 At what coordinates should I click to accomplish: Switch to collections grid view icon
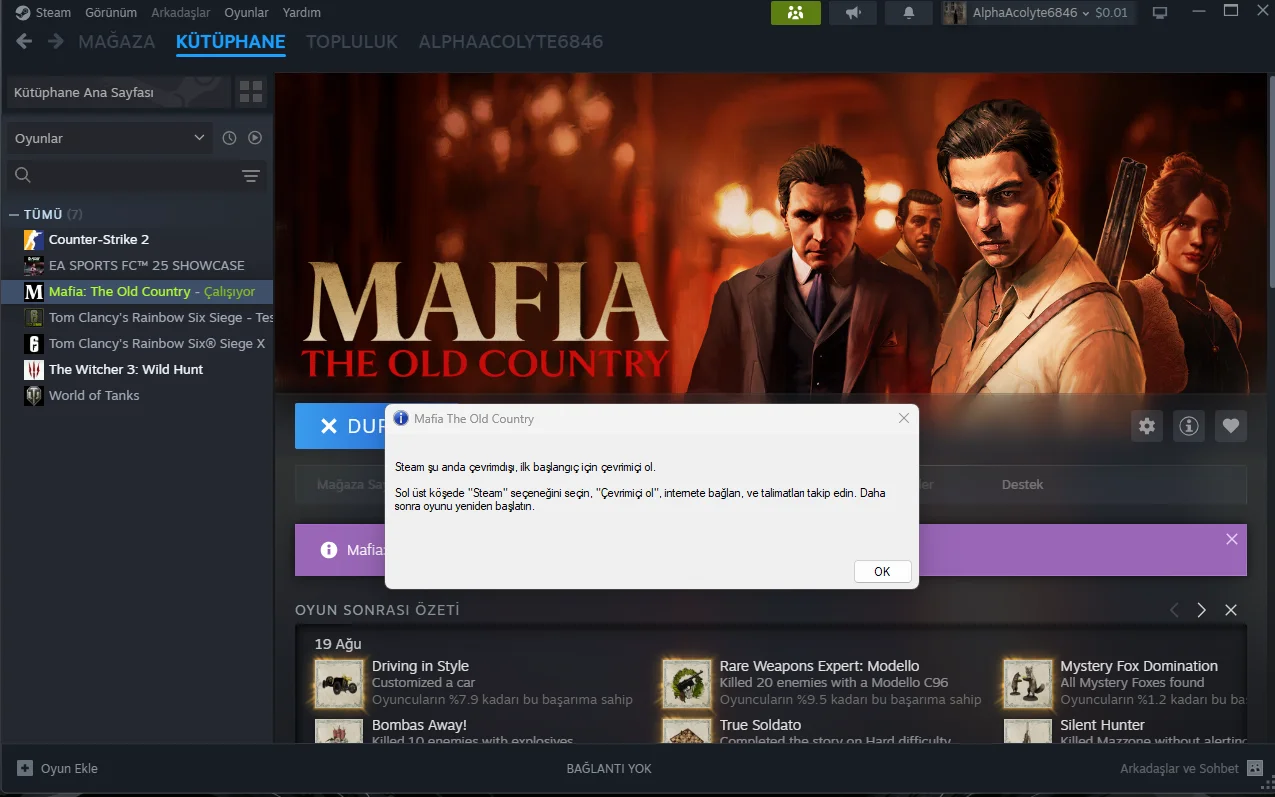(251, 93)
